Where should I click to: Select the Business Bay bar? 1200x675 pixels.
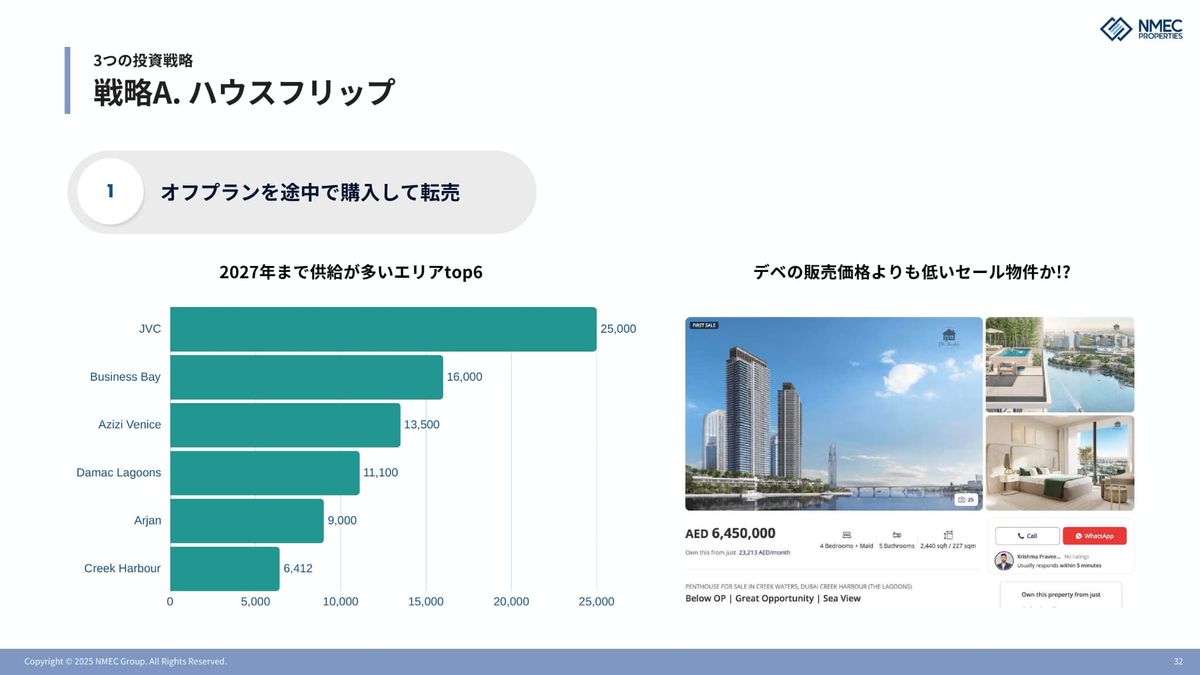(x=306, y=377)
